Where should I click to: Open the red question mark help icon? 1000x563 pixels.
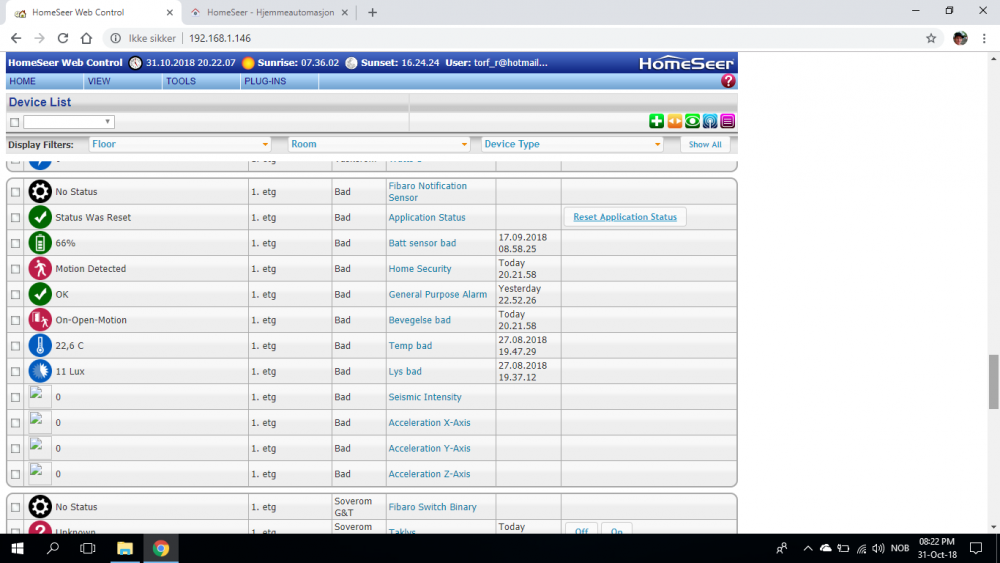coord(728,81)
